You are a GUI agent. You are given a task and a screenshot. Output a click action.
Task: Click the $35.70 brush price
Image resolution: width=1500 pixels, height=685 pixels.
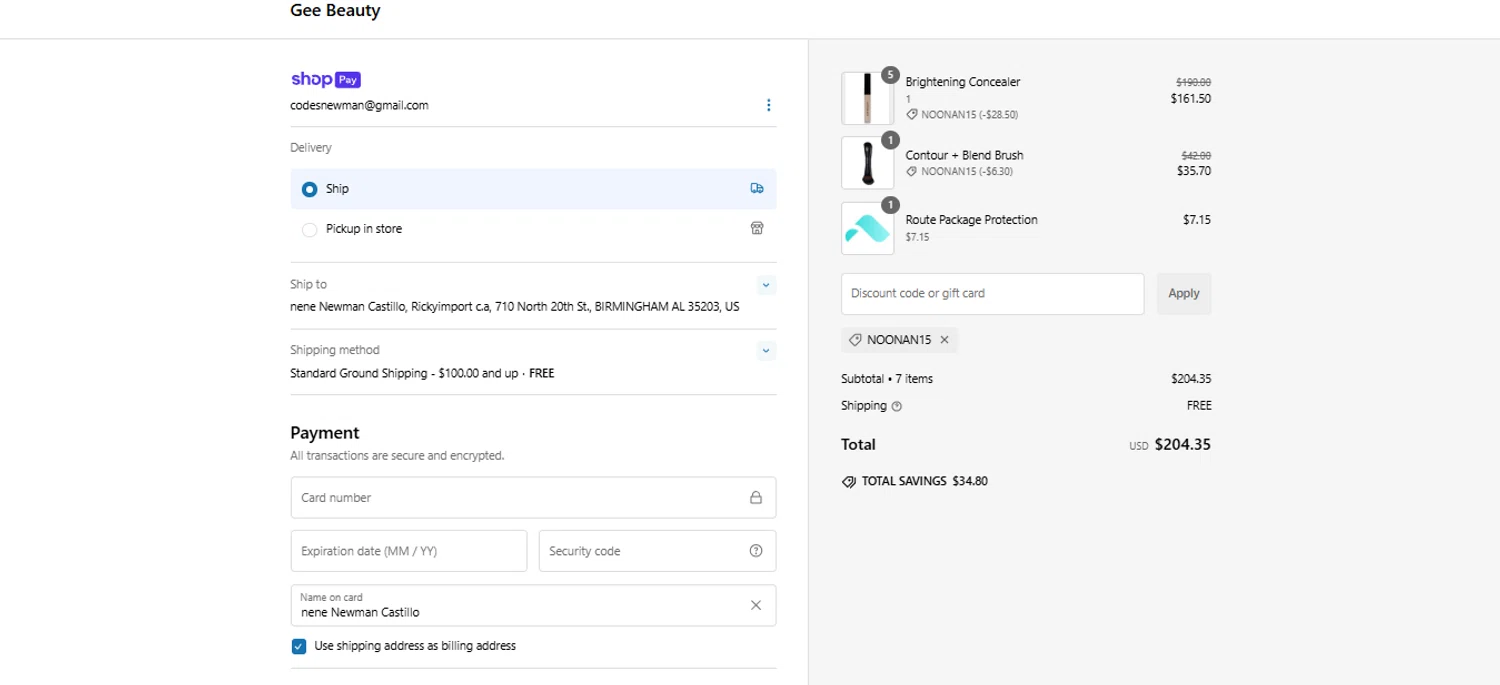[1194, 171]
